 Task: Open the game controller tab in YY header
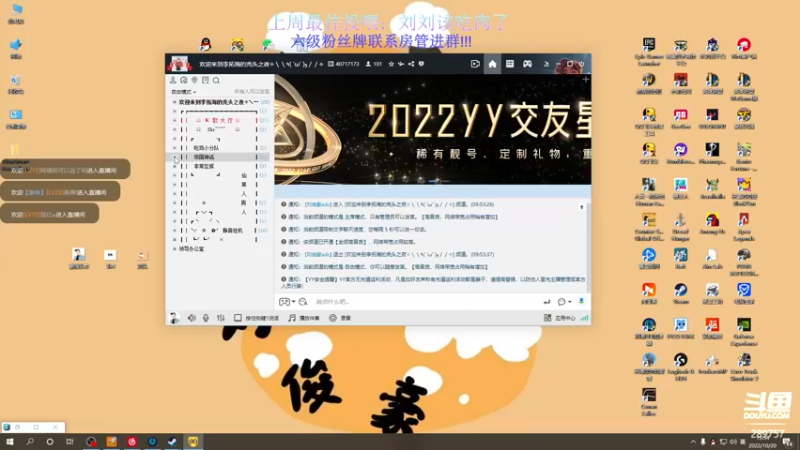click(527, 64)
